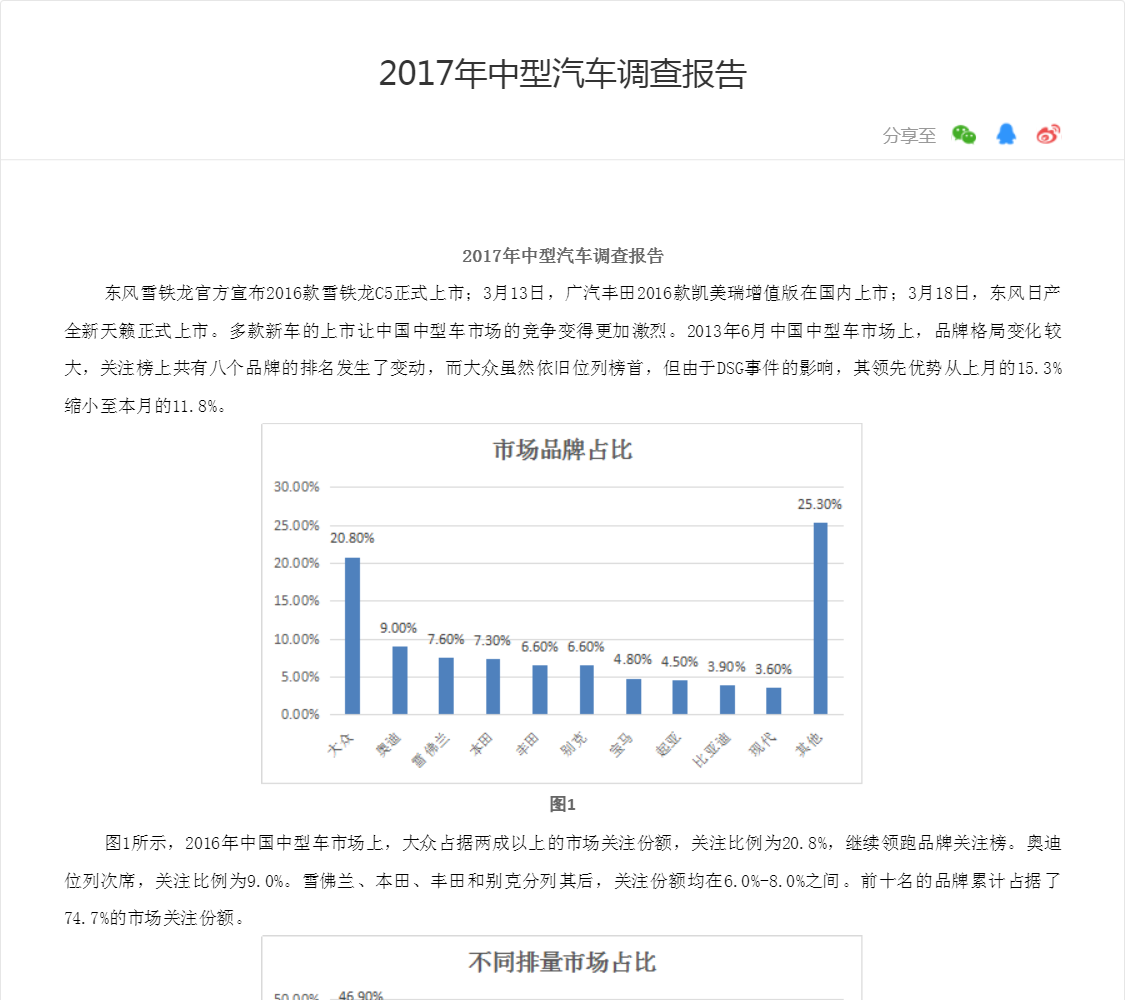Click the chart title 不同排量市场占比
Screen dimensions: 1125x1000
pyautogui.click(x=562, y=962)
